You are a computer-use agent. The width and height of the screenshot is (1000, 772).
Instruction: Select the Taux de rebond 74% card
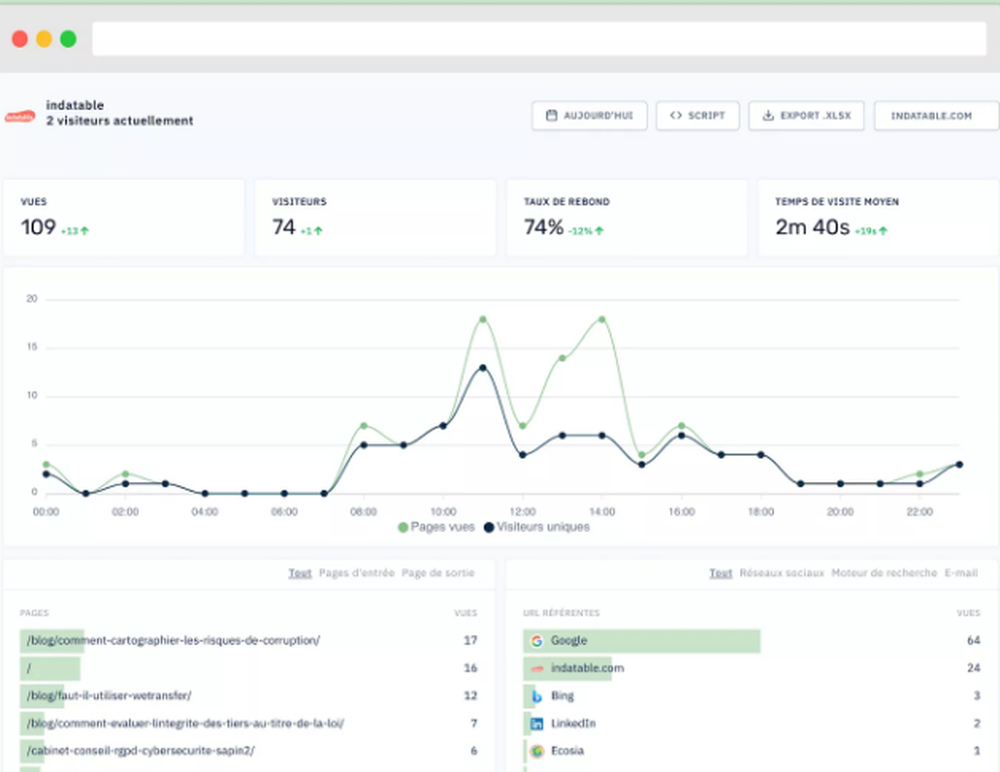pos(627,218)
